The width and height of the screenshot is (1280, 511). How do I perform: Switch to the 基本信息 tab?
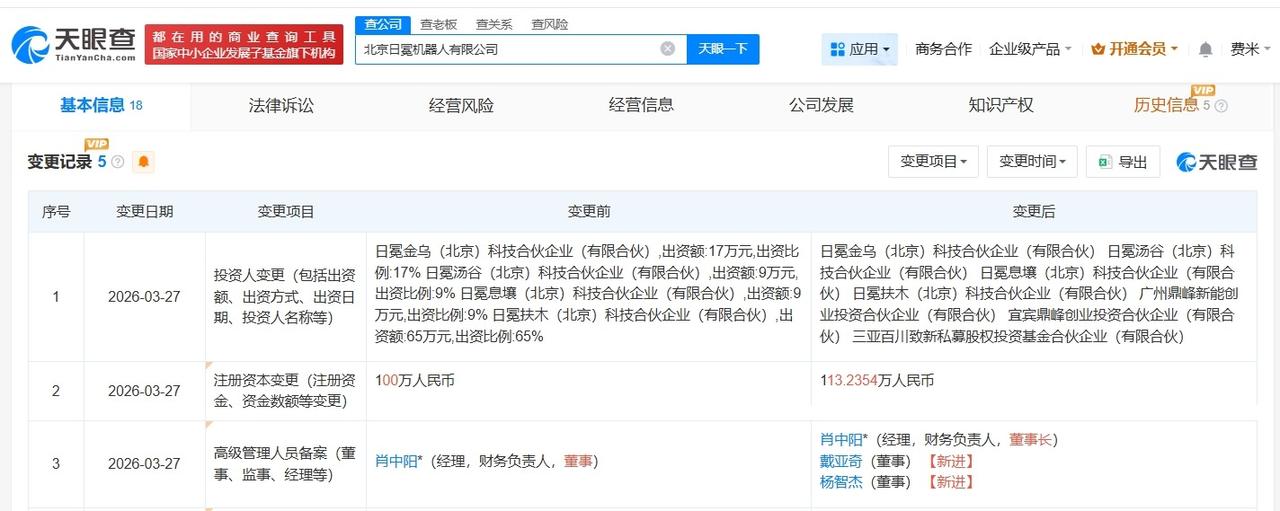[x=101, y=105]
